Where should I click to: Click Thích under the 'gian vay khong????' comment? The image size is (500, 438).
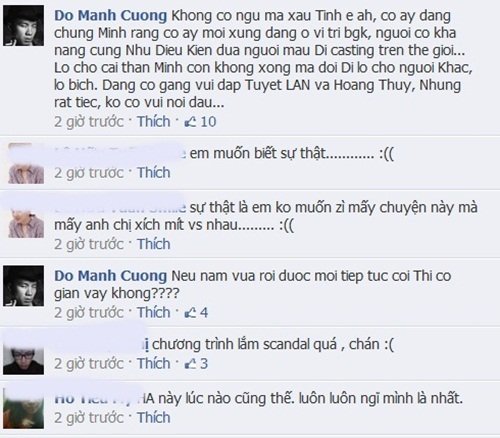click(154, 313)
